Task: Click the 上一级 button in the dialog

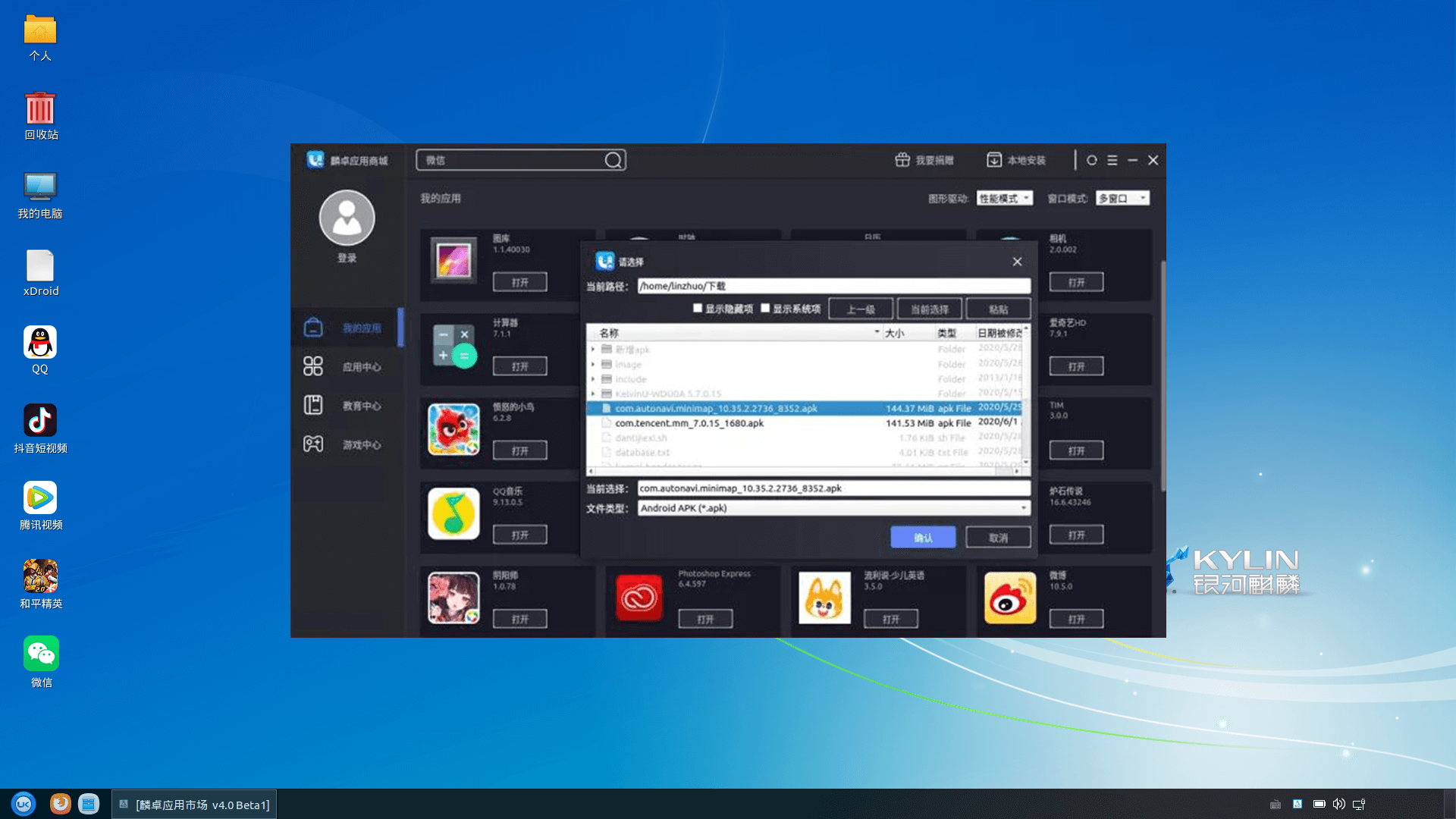Action: coord(861,309)
